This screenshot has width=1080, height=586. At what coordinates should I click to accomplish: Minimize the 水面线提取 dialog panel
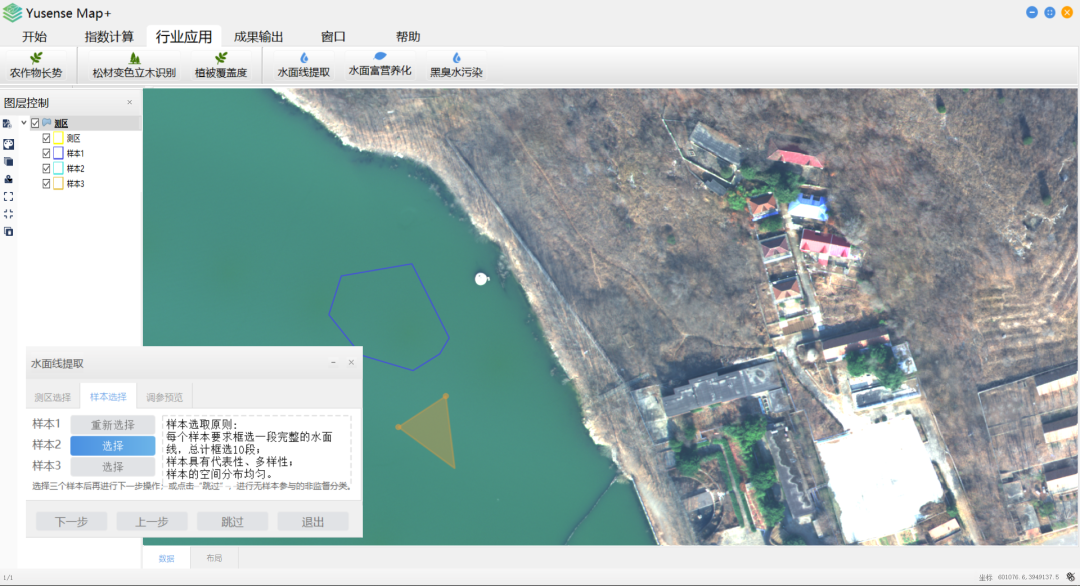pyautogui.click(x=333, y=363)
